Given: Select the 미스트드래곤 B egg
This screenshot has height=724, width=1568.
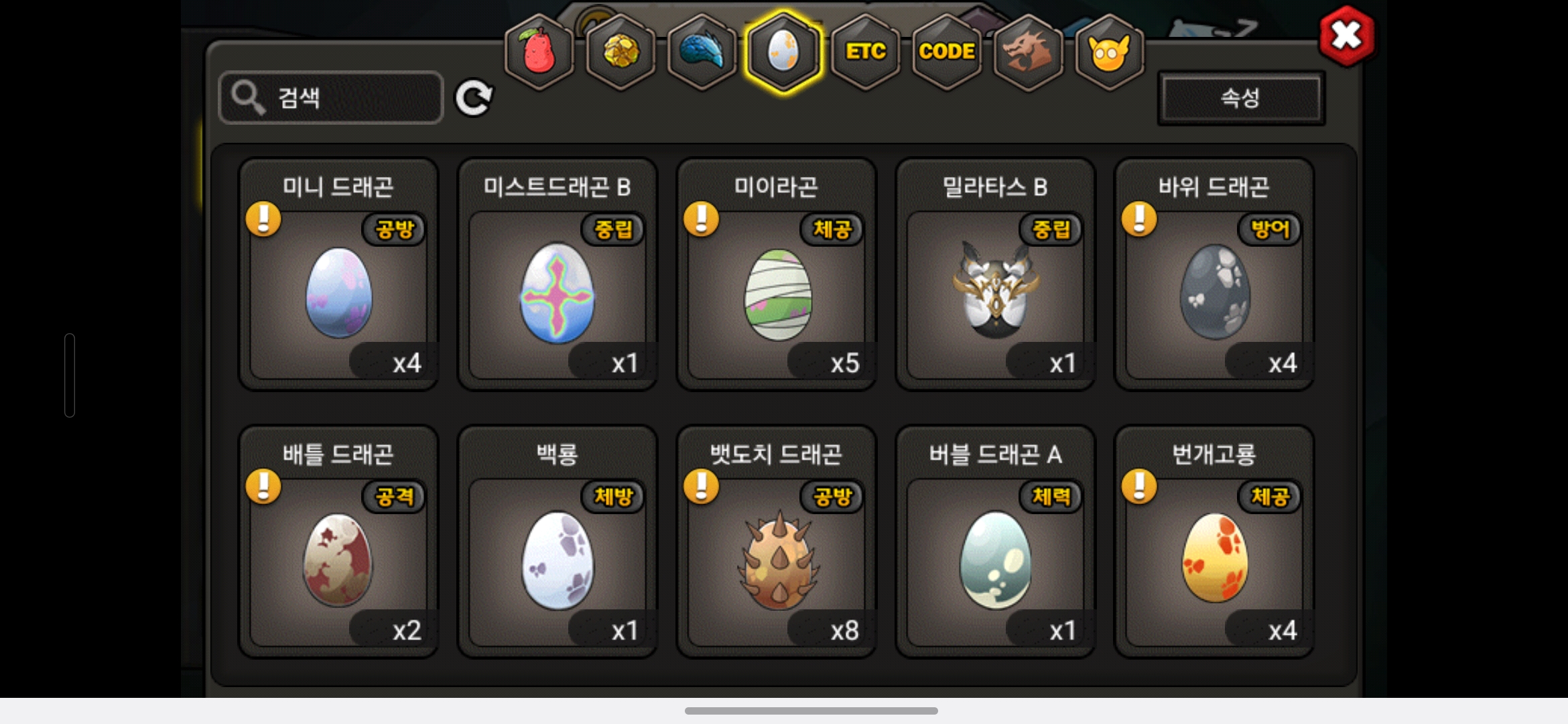Looking at the screenshot, I should pyautogui.click(x=558, y=274).
